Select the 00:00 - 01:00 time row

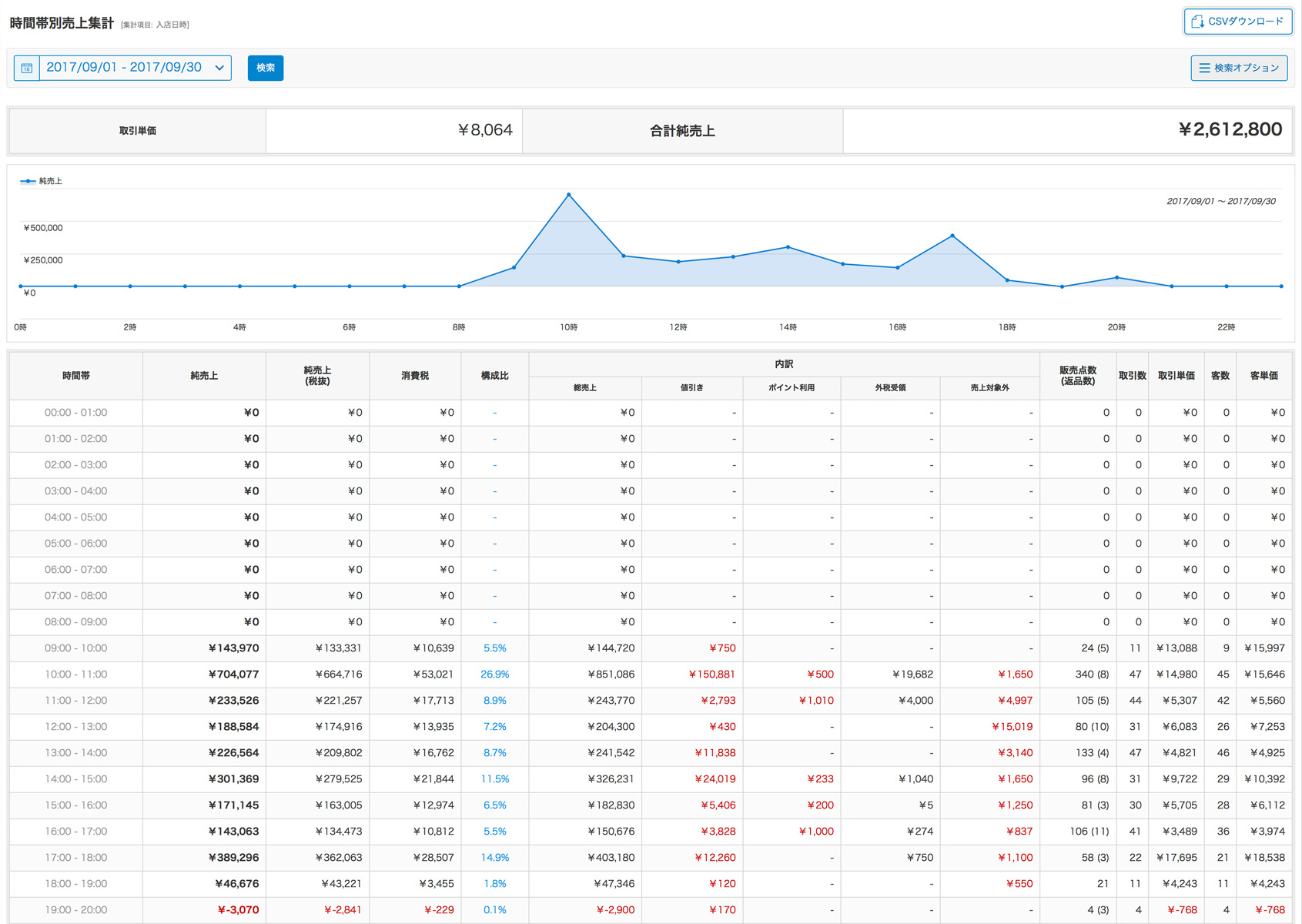[651, 413]
